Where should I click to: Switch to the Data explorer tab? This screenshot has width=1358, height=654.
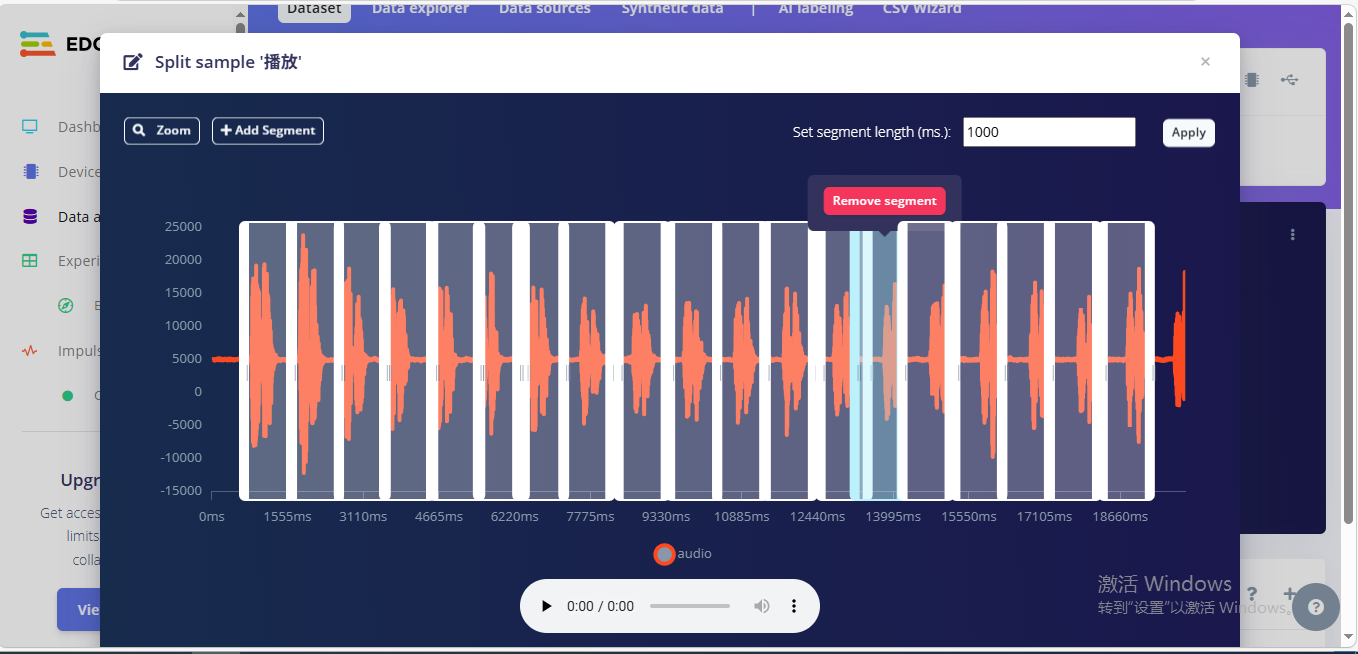420,9
